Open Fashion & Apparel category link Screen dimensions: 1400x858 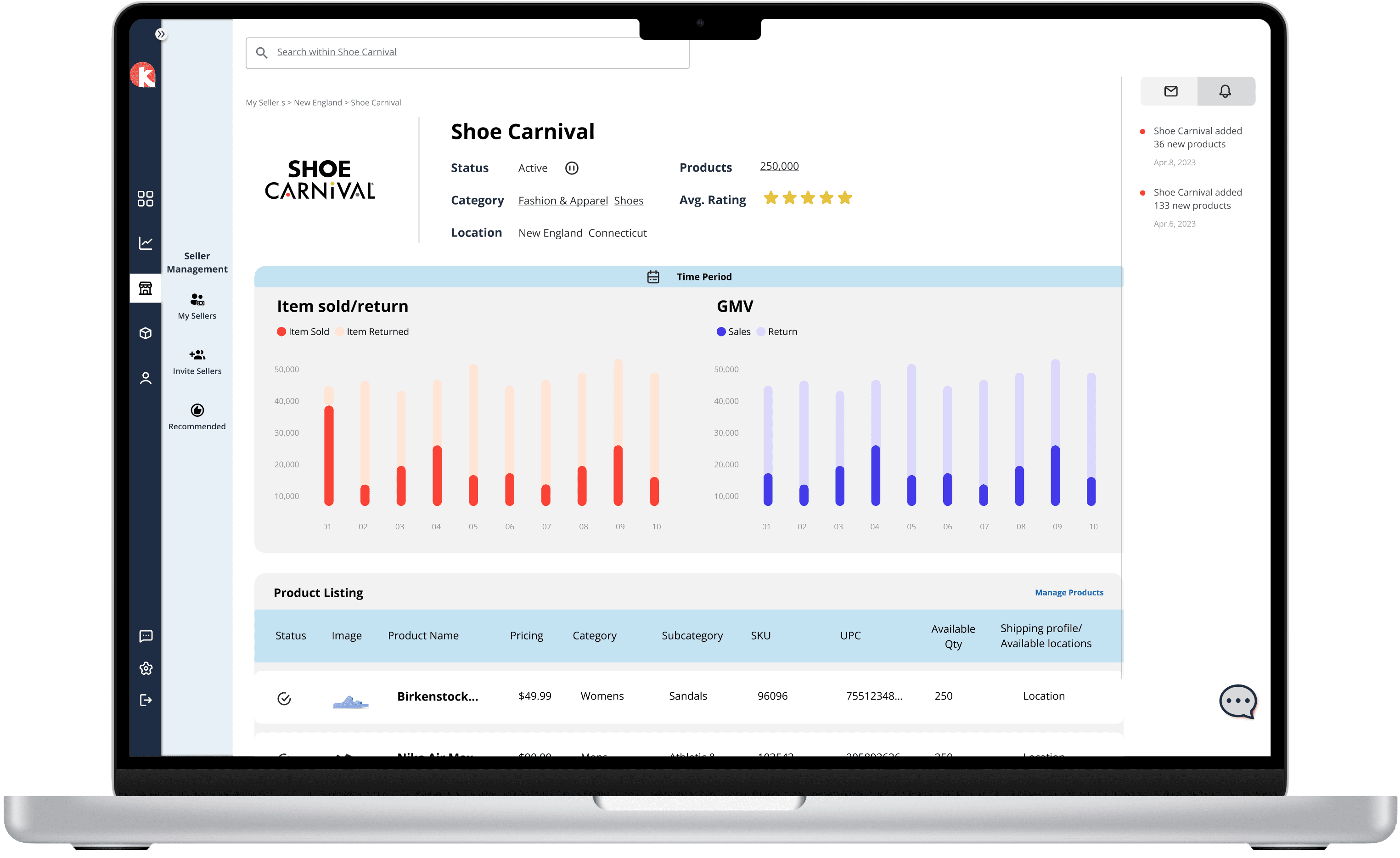pyautogui.click(x=563, y=201)
